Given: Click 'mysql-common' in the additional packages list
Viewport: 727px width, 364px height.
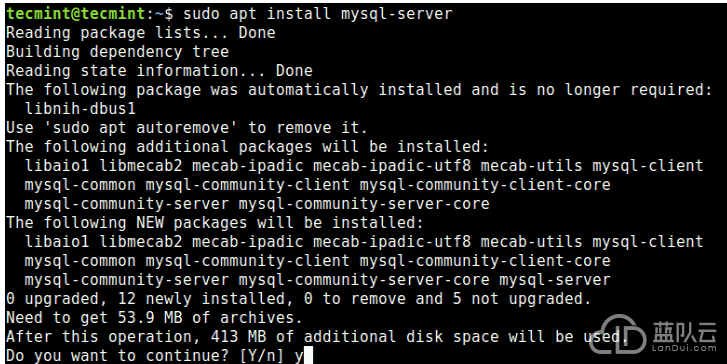Looking at the screenshot, I should [80, 185].
